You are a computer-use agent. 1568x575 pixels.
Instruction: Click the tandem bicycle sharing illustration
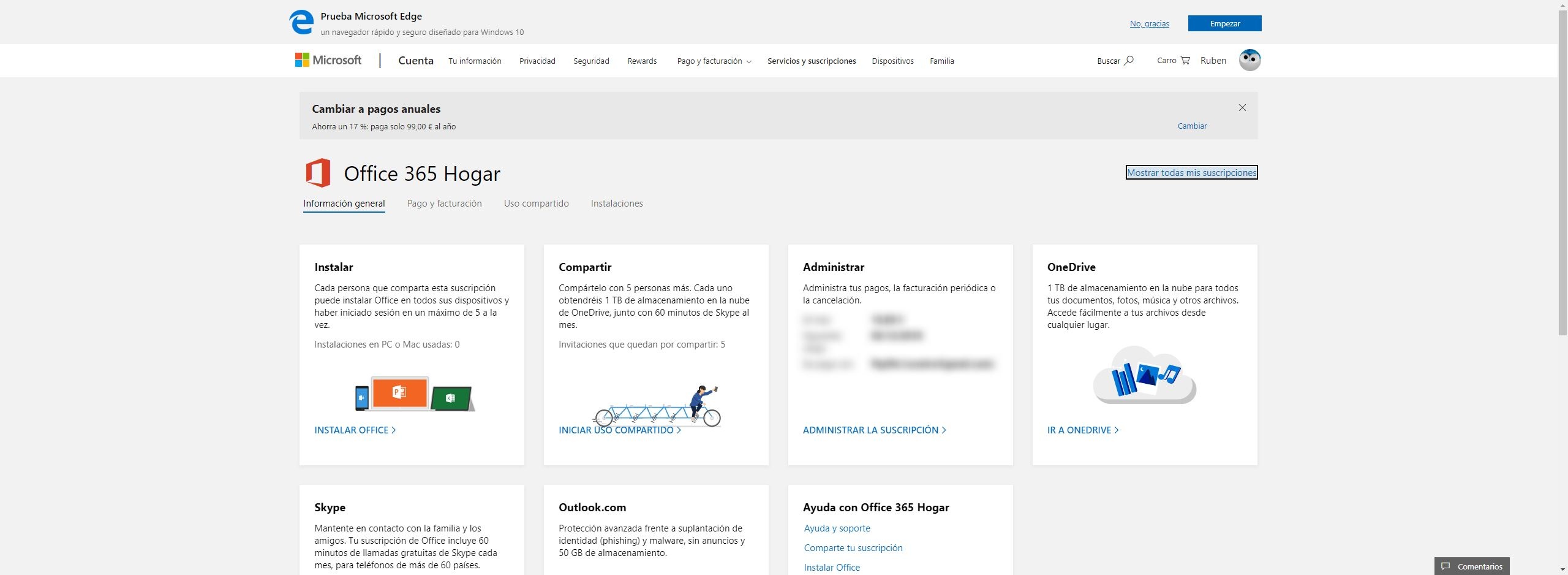point(656,406)
